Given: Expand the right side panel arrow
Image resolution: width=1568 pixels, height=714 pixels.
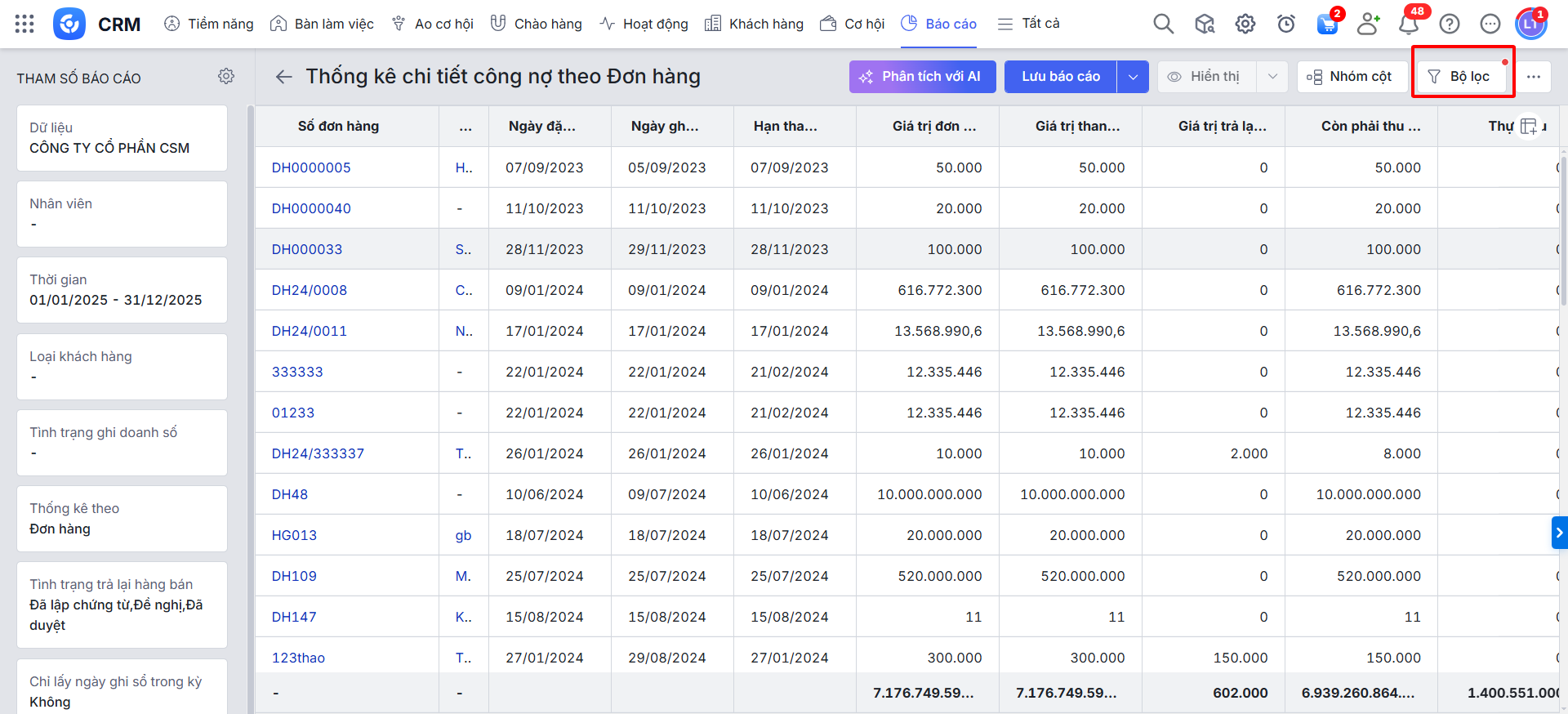Looking at the screenshot, I should tap(1559, 533).
